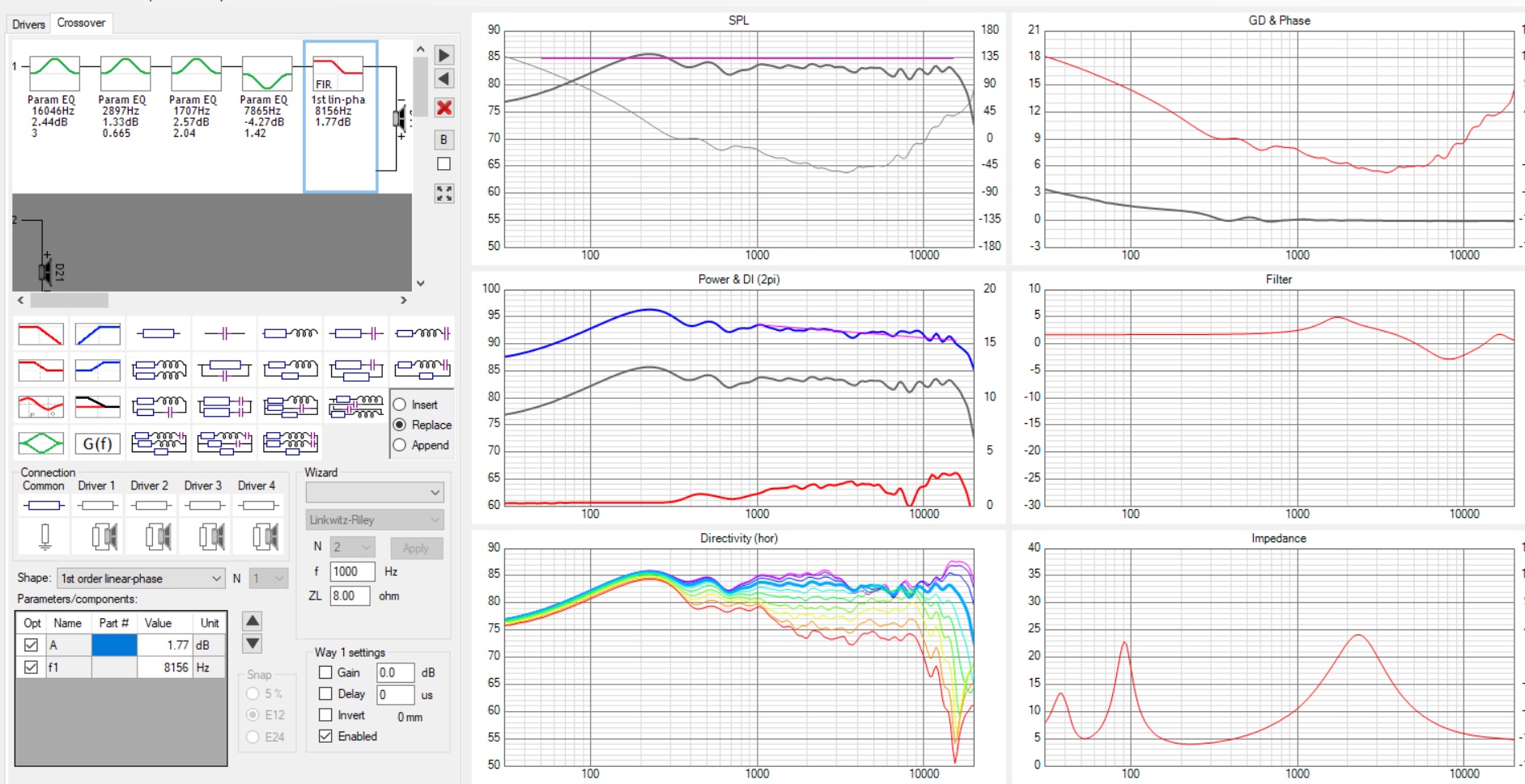This screenshot has width=1525, height=784.
Task: Choose the Append radio option
Action: click(x=400, y=445)
